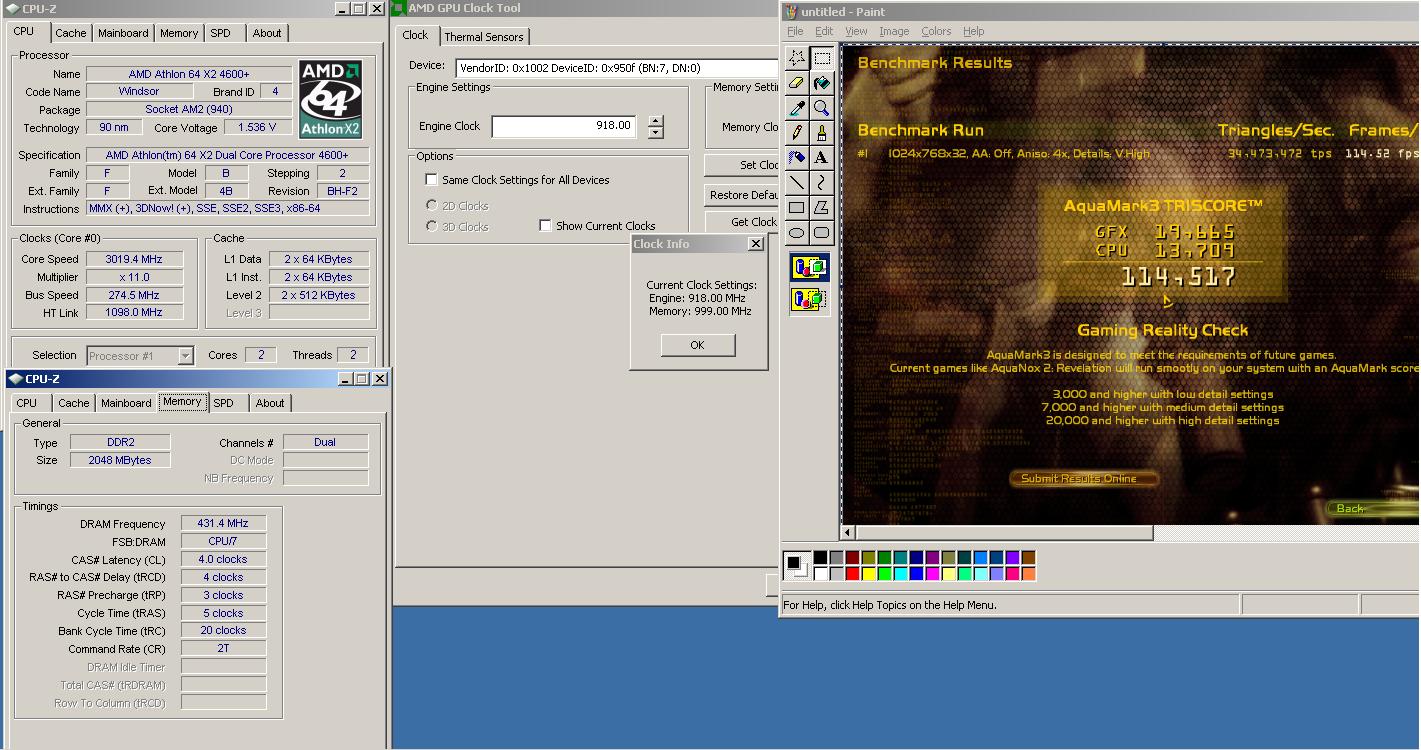This screenshot has width=1421, height=750.
Task: Choose the Pencil tool in Paint
Action: coord(797,133)
